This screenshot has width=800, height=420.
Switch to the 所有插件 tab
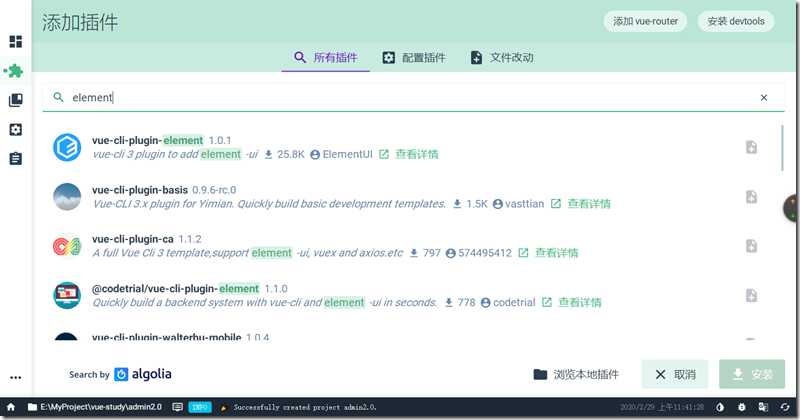click(x=326, y=58)
